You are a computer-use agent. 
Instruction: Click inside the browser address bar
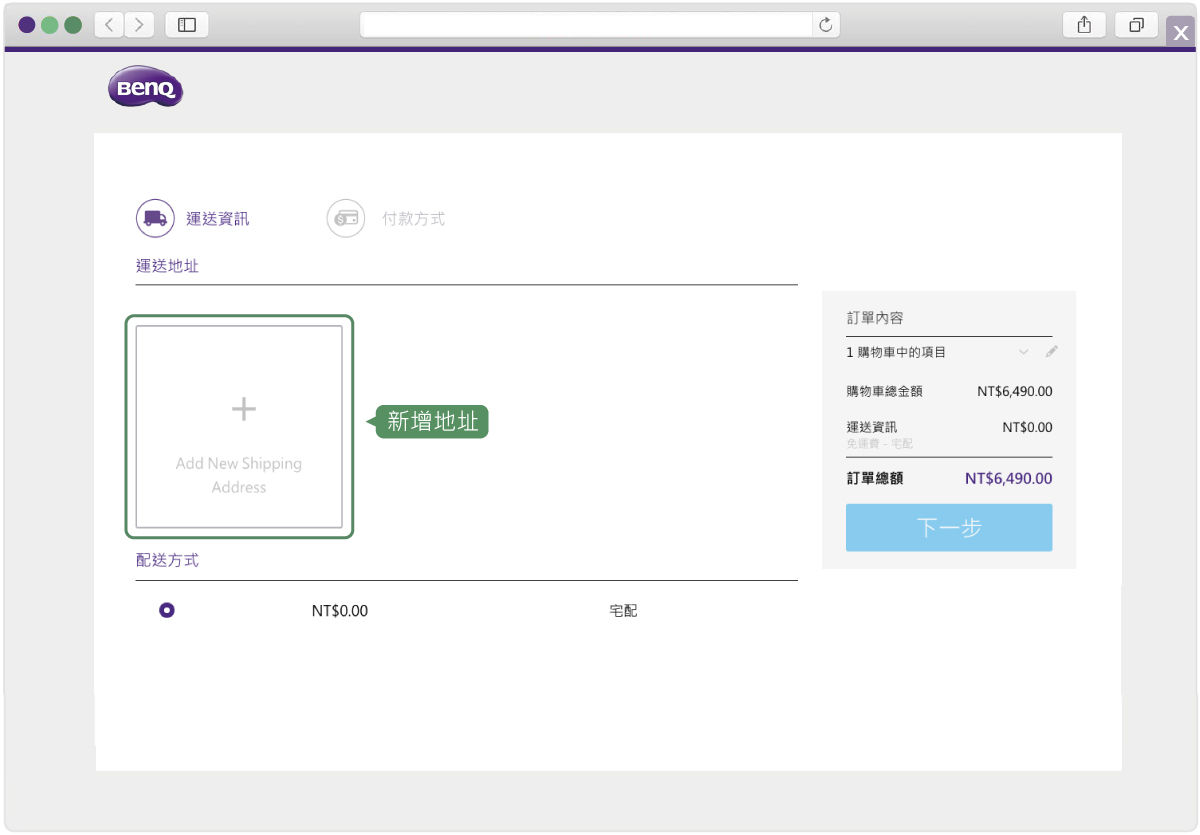click(x=600, y=24)
